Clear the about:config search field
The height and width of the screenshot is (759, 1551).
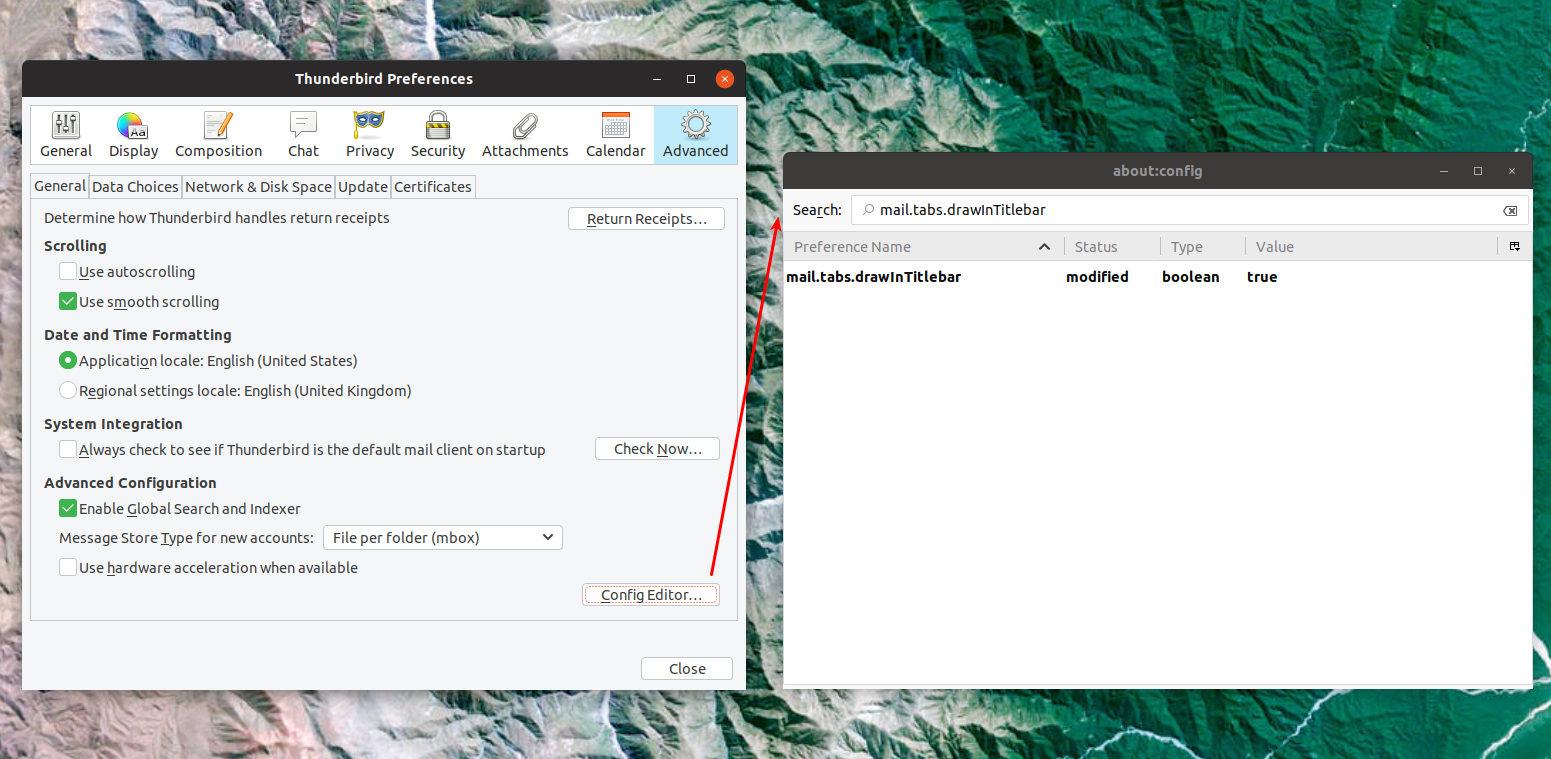pos(1510,211)
